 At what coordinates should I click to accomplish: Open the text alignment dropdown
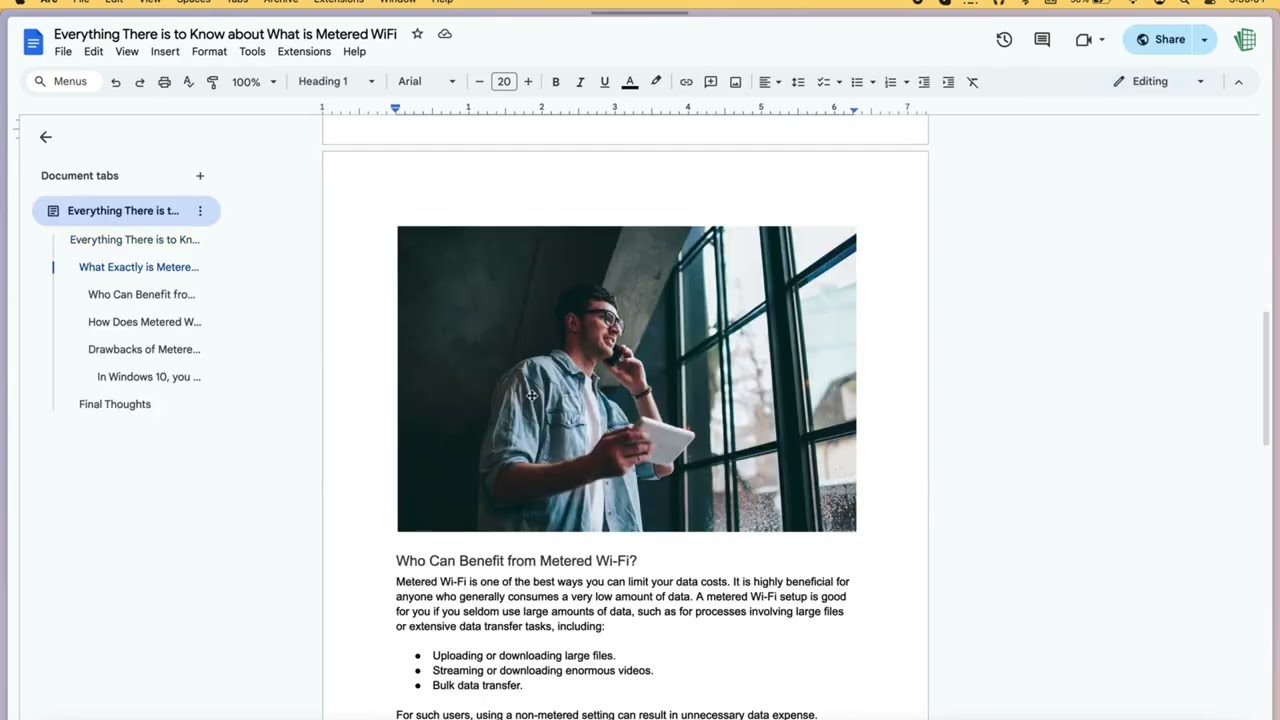tap(769, 82)
